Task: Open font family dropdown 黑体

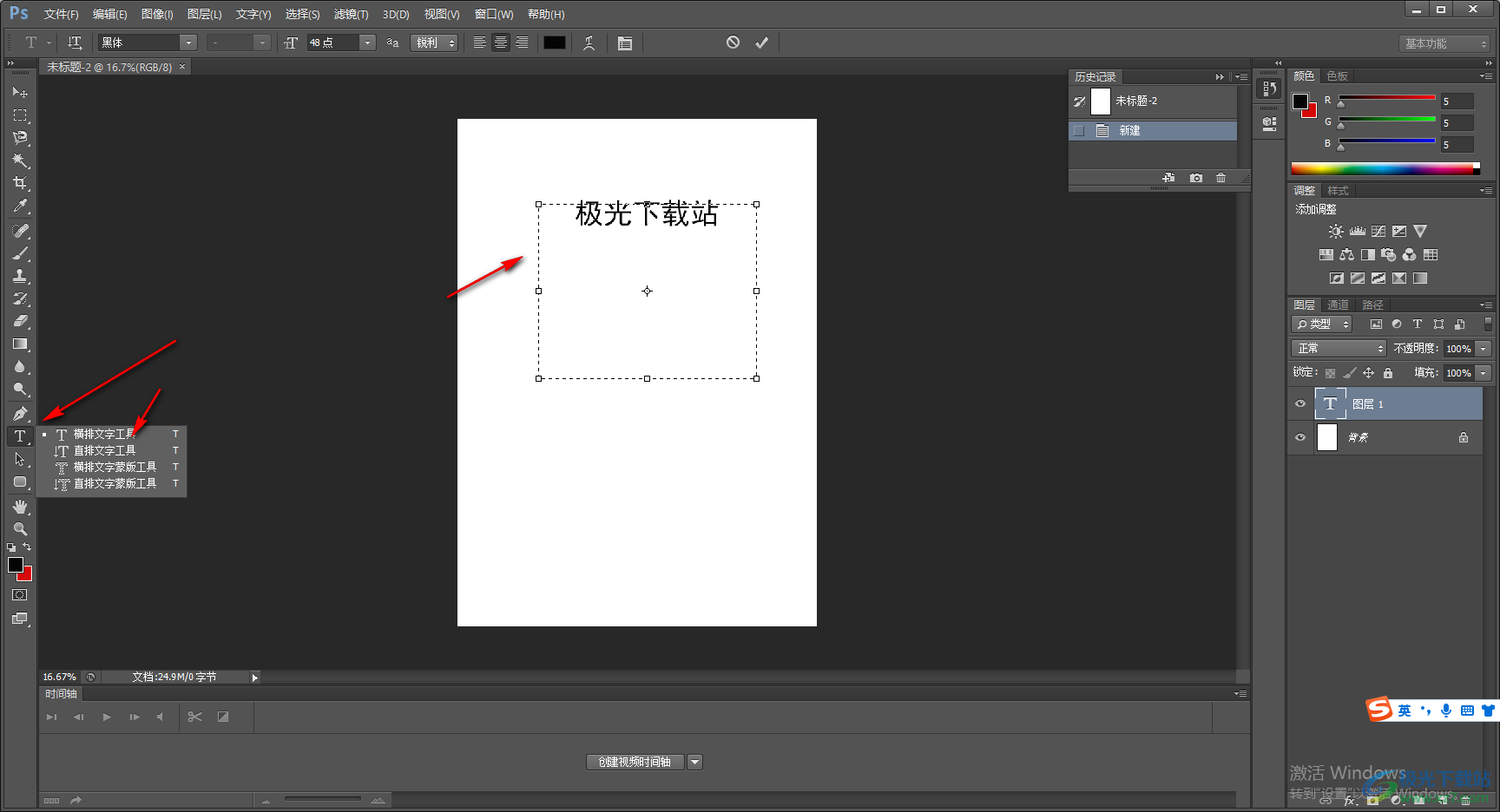Action: [188, 43]
